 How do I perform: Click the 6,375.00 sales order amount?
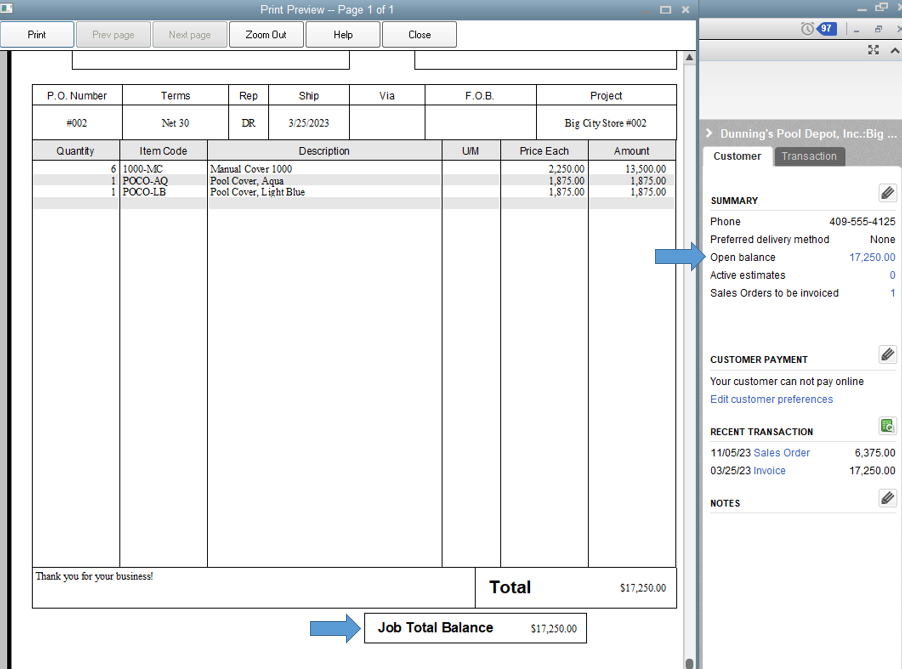[x=874, y=453]
